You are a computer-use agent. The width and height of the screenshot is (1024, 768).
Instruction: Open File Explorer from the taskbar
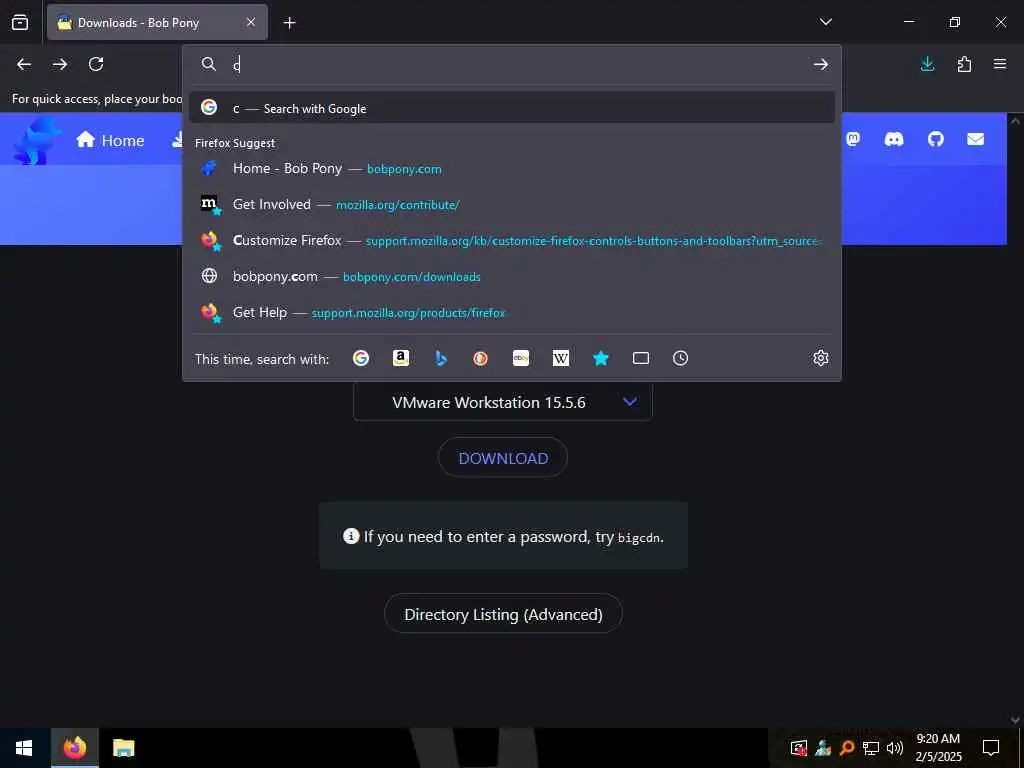tap(123, 748)
